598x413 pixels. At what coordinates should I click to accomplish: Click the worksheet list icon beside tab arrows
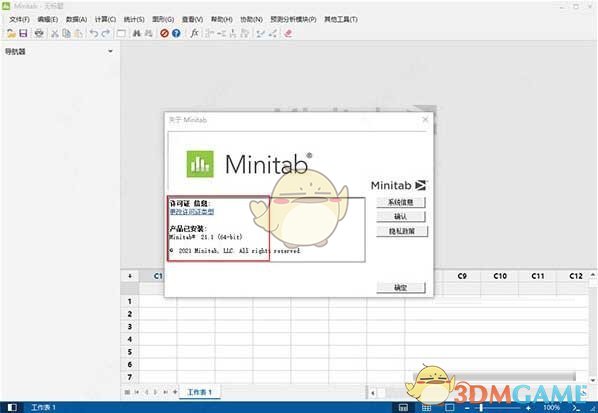[127, 392]
